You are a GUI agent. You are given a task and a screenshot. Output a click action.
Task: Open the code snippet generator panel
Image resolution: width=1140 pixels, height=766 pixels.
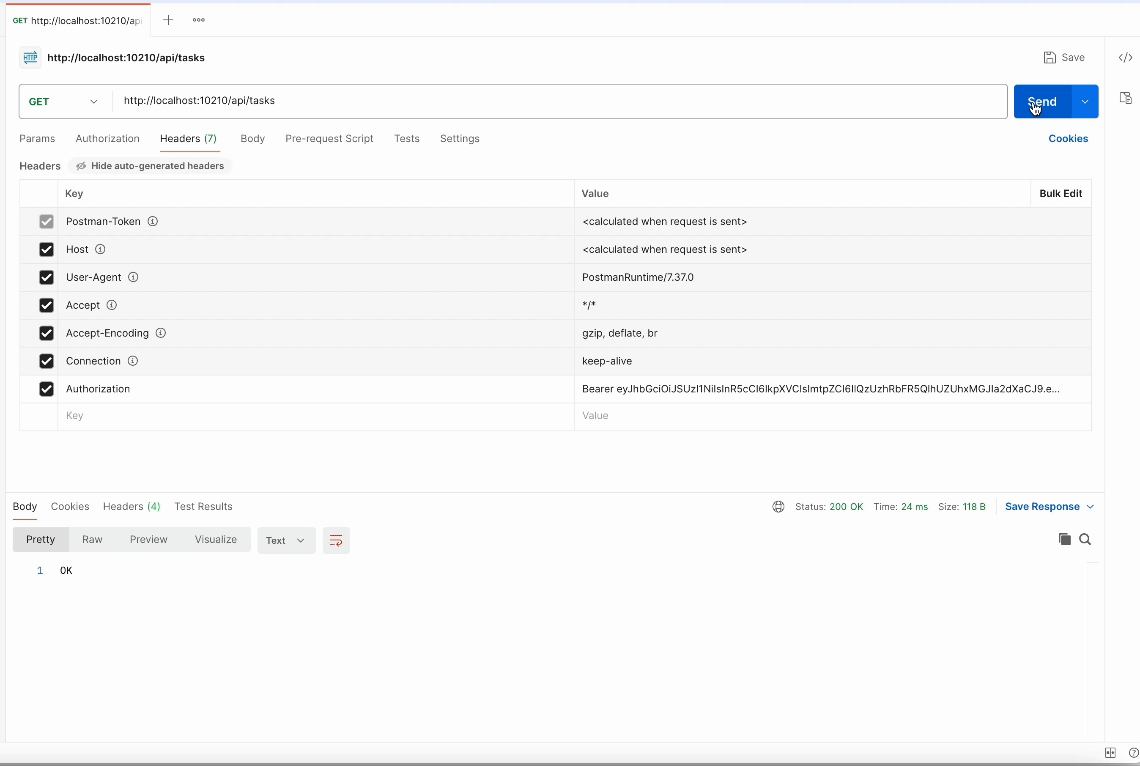click(x=1125, y=57)
